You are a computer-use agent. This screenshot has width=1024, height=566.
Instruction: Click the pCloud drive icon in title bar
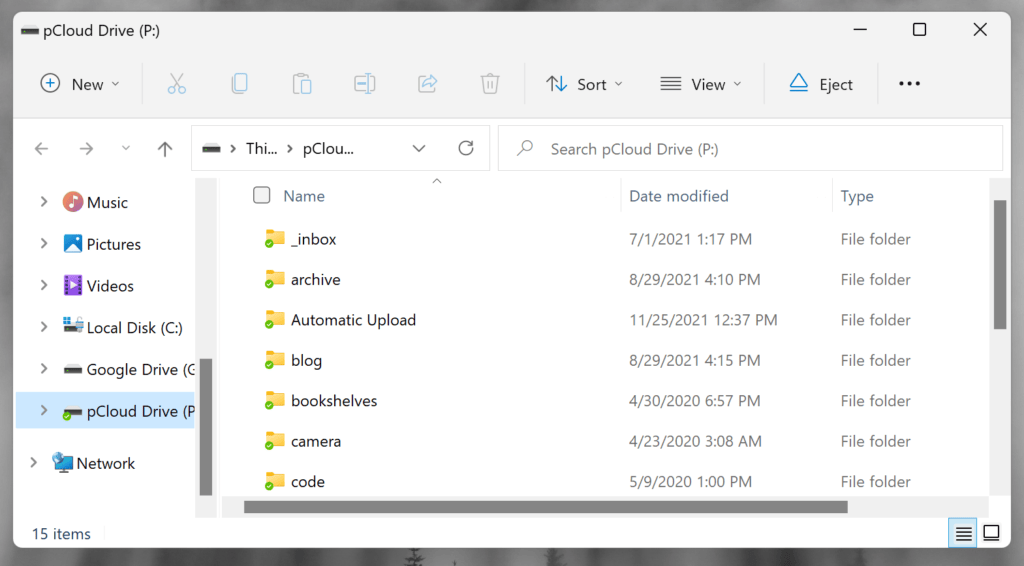[29, 31]
